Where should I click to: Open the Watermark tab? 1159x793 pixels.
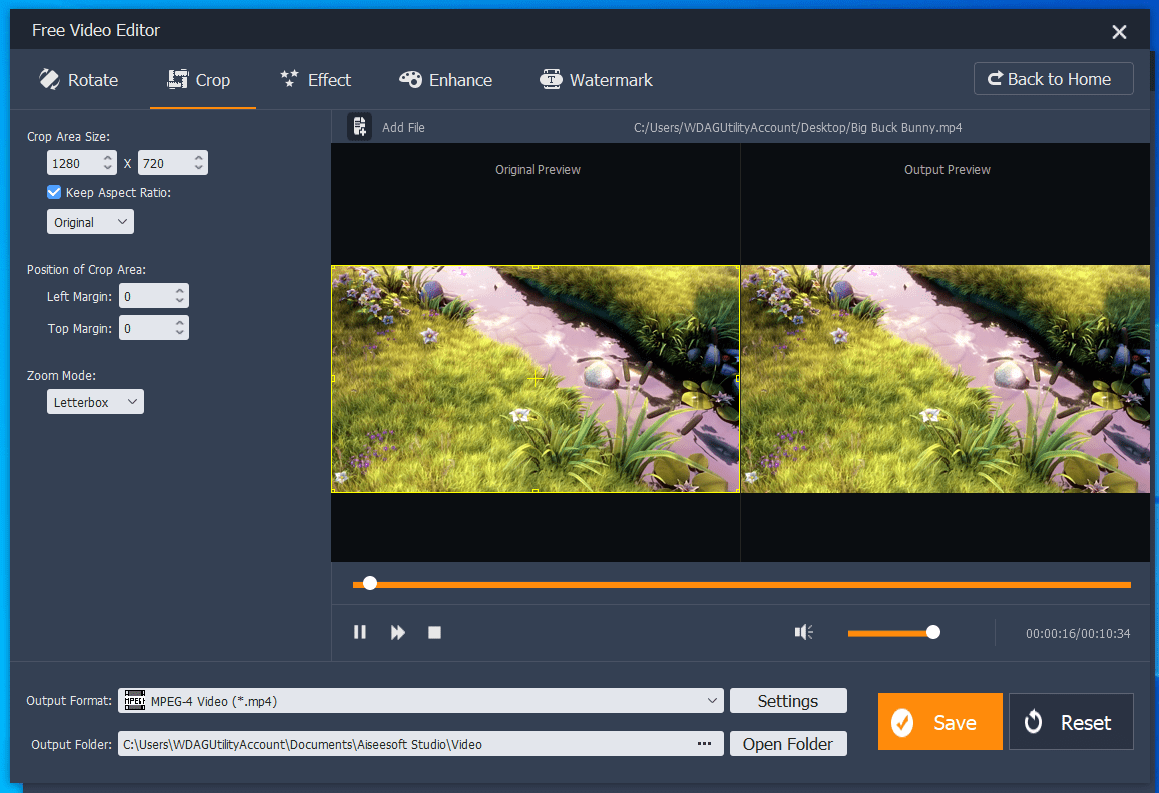(x=597, y=80)
